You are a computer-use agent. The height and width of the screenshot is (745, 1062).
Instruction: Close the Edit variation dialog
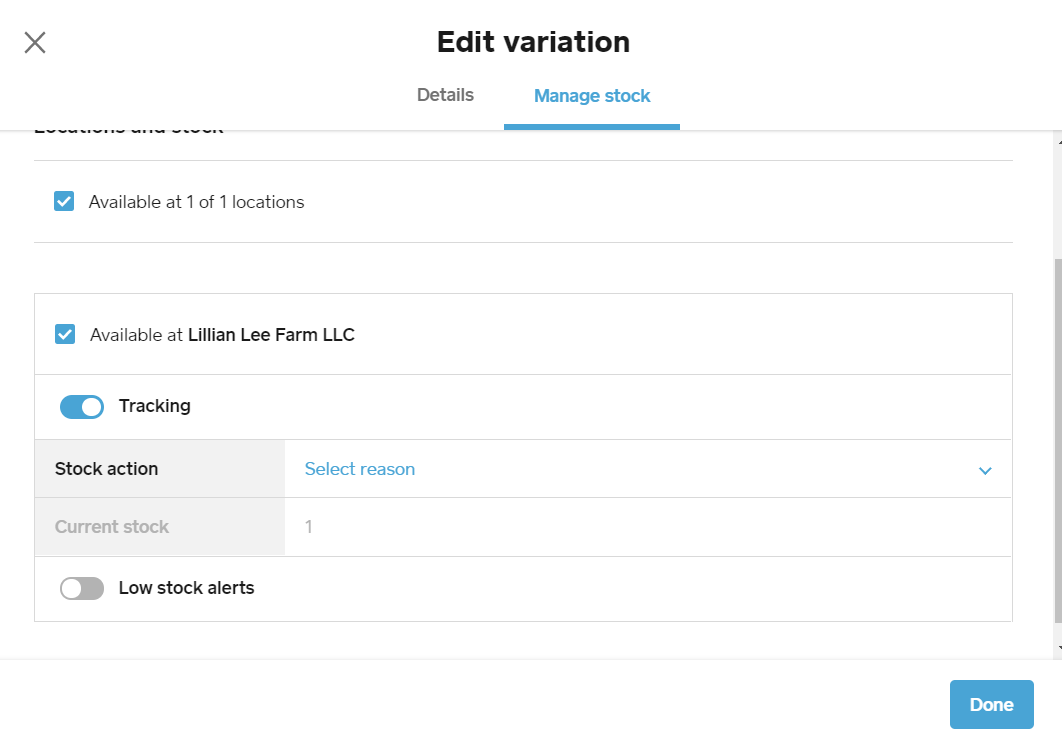coord(34,42)
